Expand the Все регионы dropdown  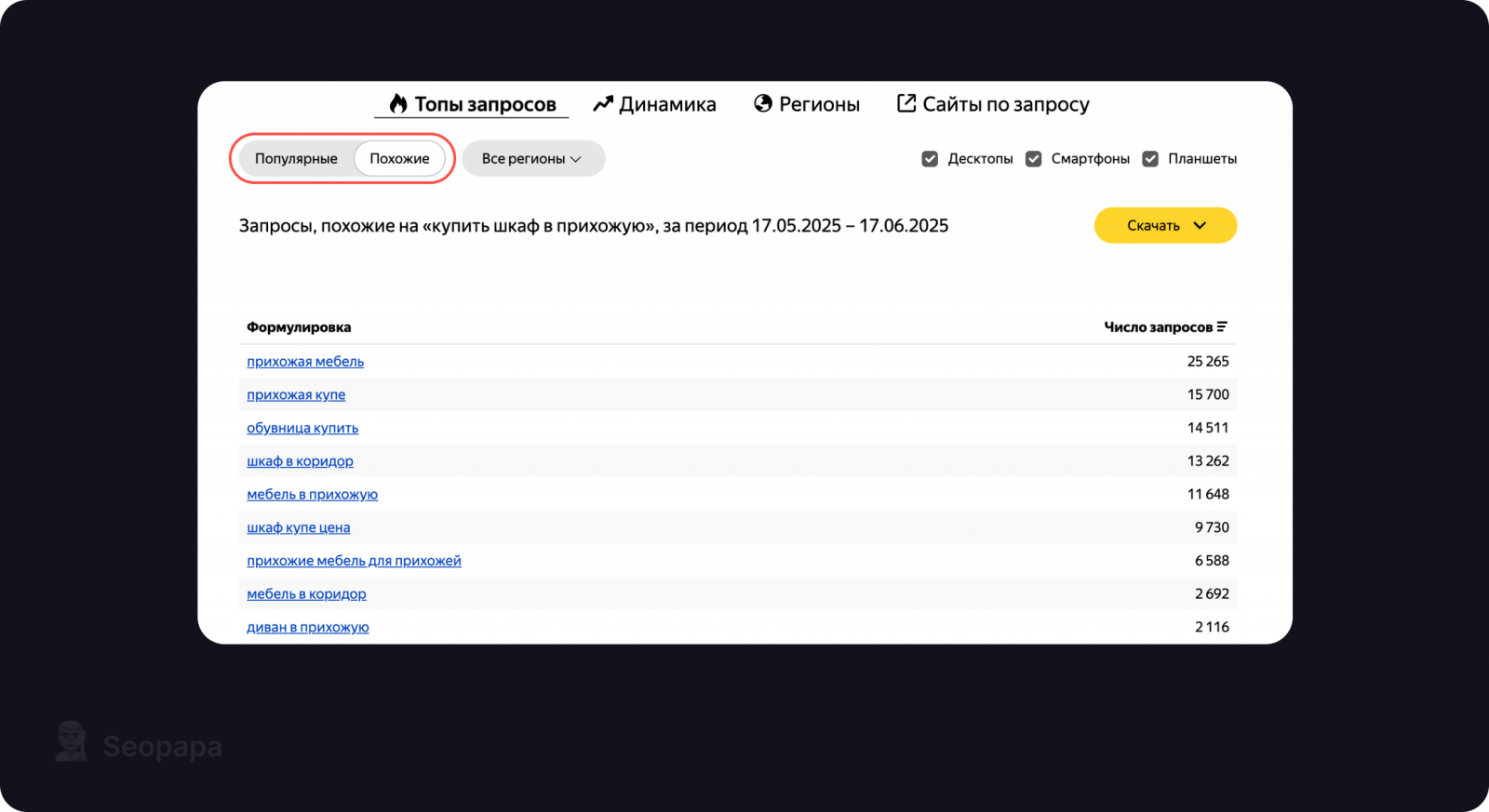[532, 159]
